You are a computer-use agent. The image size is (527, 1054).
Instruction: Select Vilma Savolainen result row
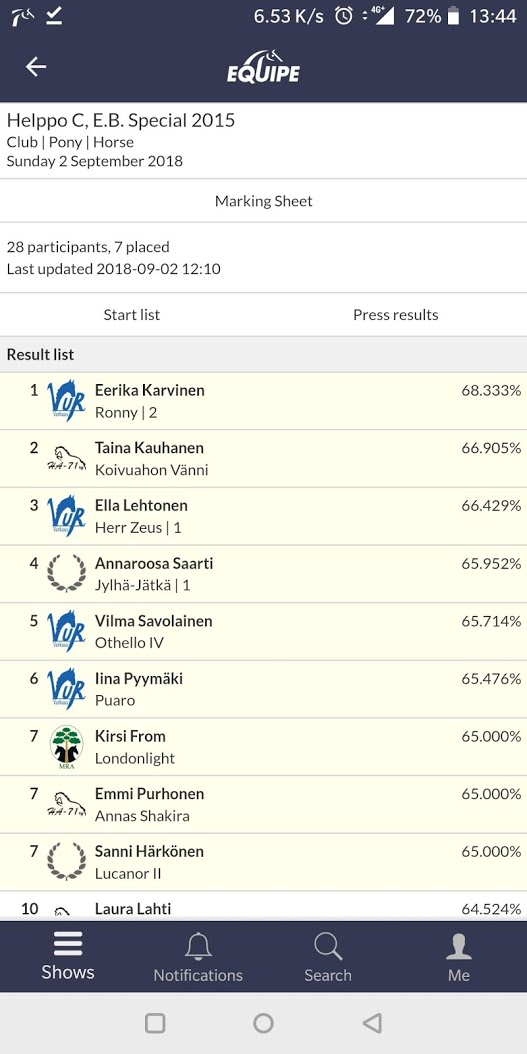(x=264, y=632)
